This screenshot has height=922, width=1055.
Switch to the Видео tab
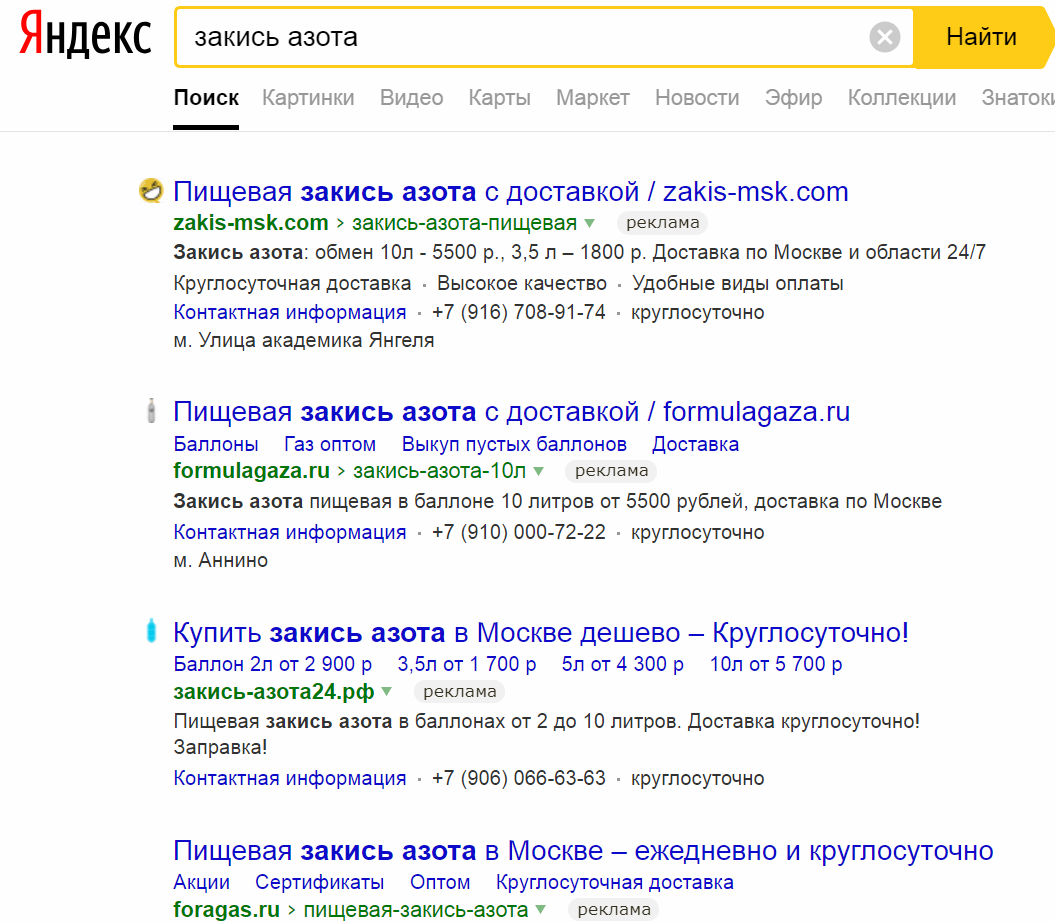pyautogui.click(x=411, y=98)
